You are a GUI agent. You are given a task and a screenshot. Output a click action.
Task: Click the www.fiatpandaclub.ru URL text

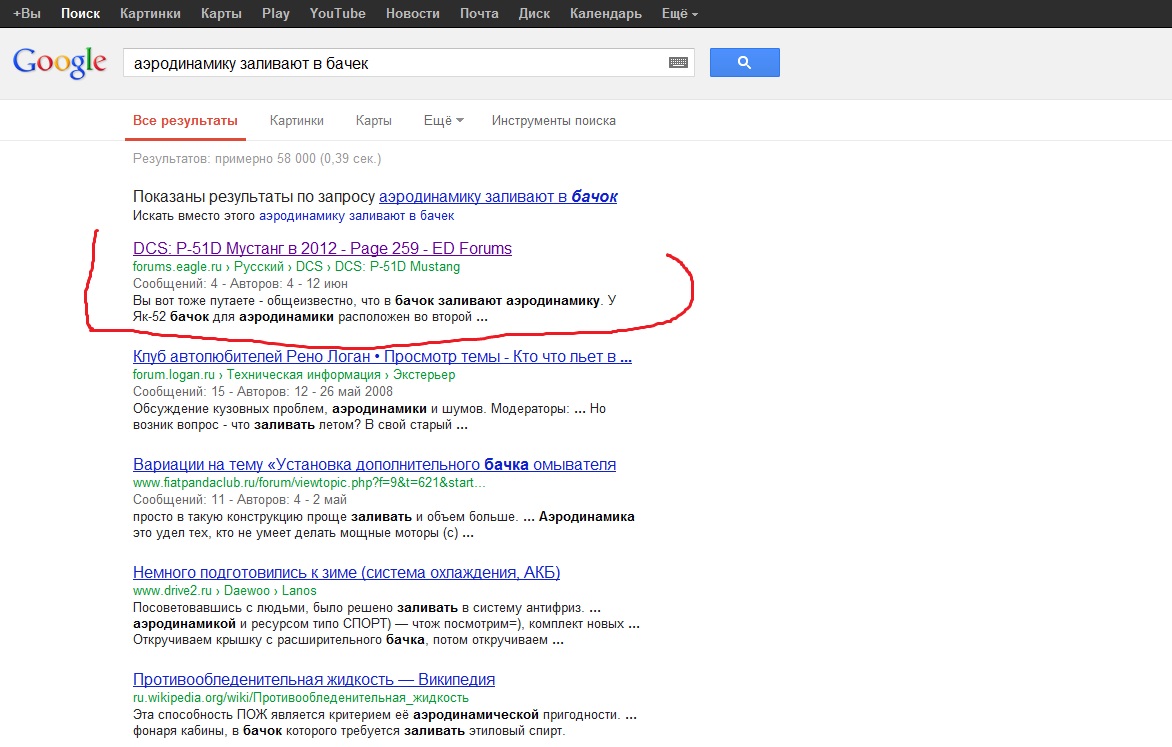tap(309, 482)
